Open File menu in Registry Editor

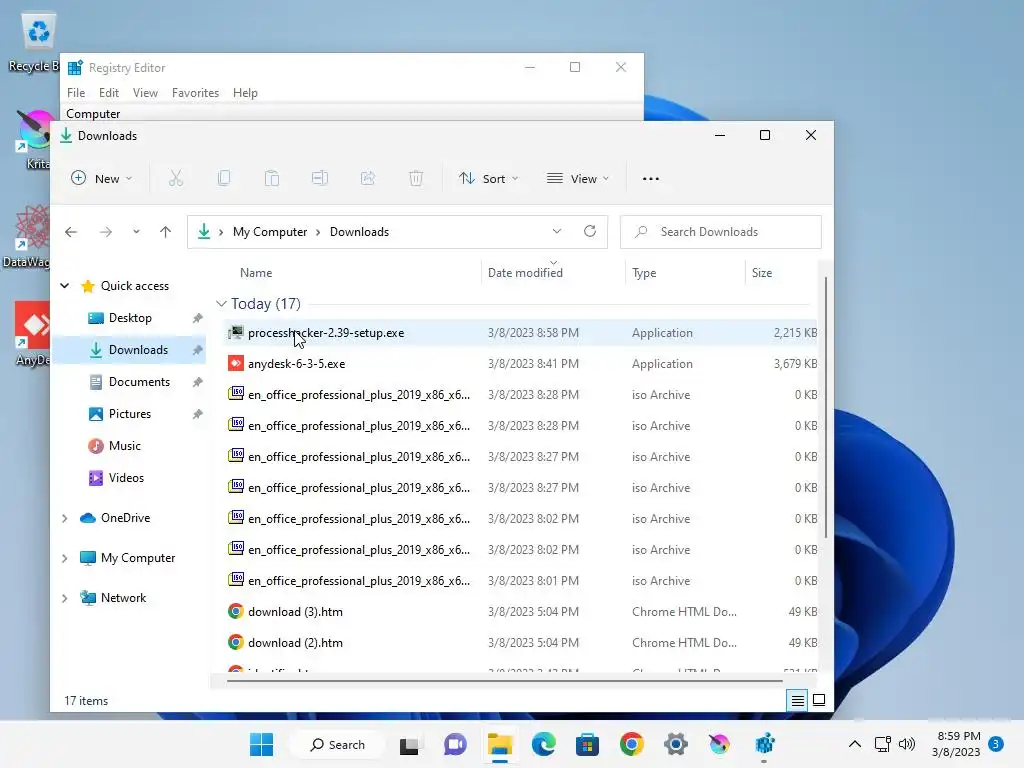(x=76, y=93)
